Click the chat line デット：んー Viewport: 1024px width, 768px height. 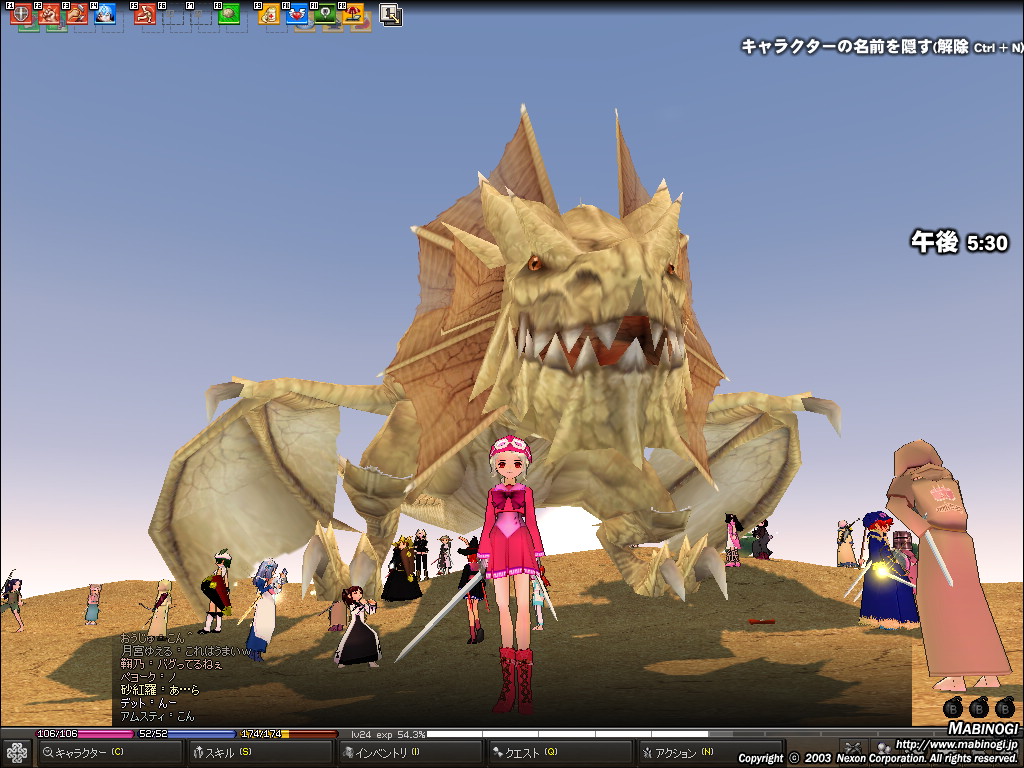[x=148, y=703]
